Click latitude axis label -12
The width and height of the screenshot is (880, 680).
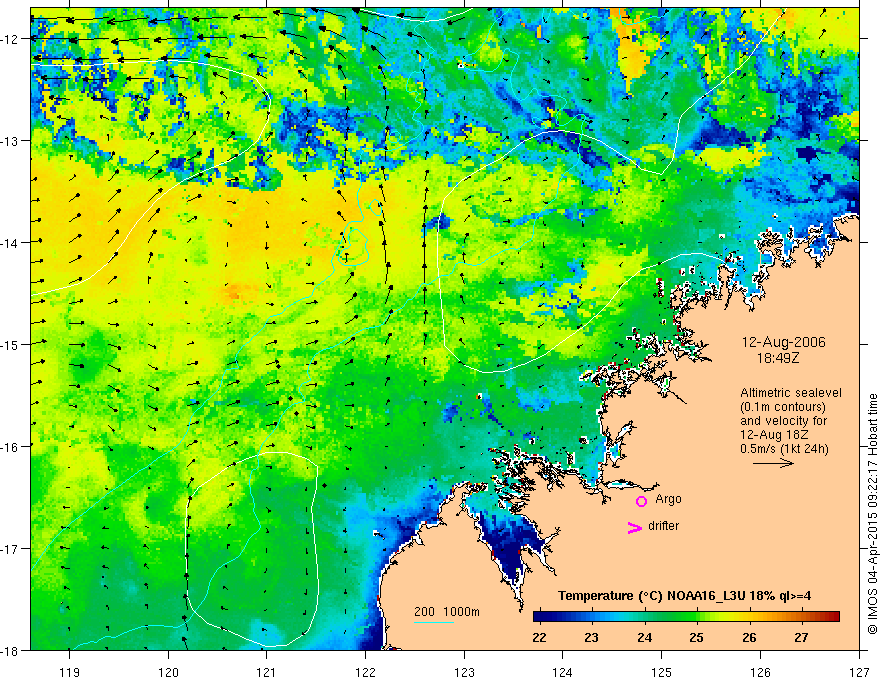[x=11, y=39]
